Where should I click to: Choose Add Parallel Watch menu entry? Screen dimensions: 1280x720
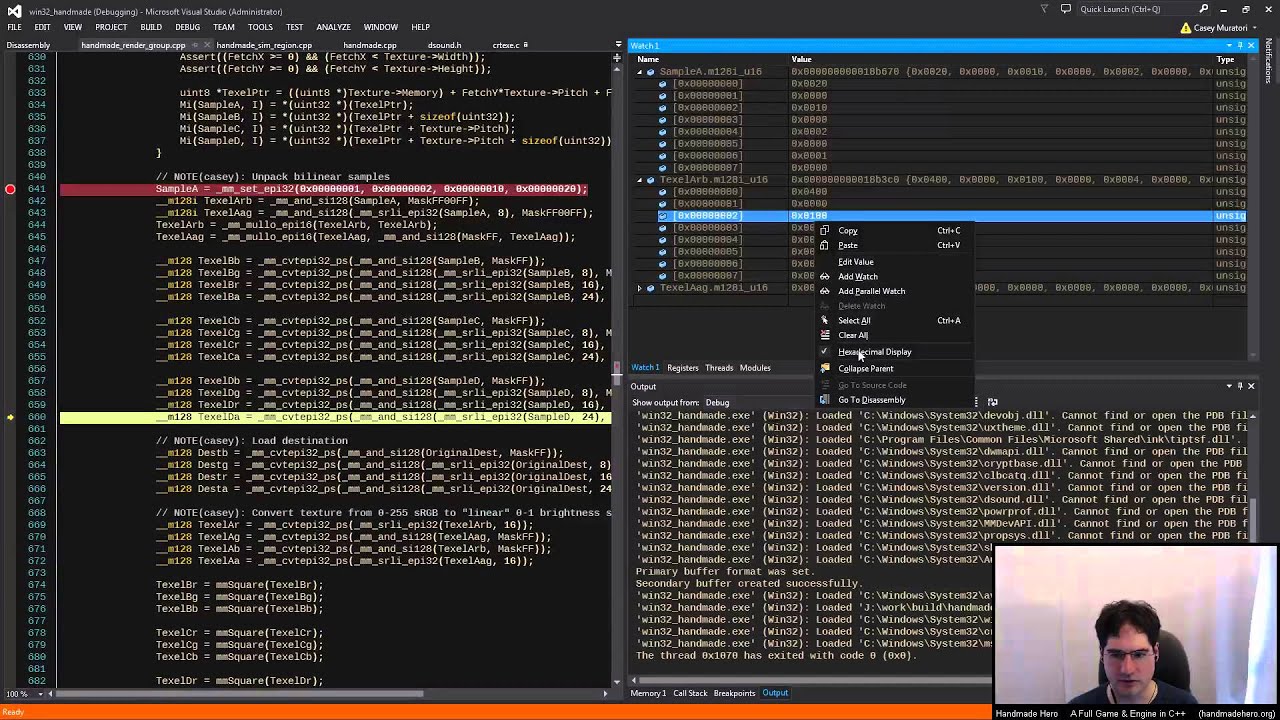(x=871, y=291)
